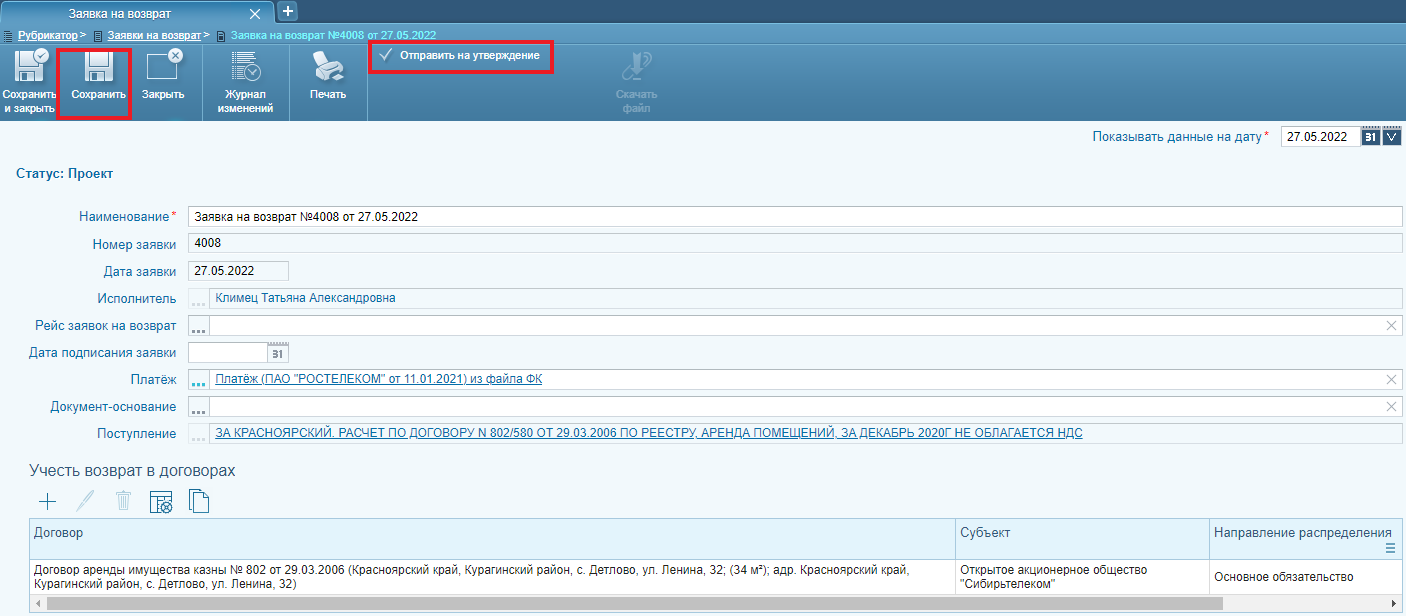Click the table clear-filter icon above grid
Viewport: 1406px width, 616px height.
tap(161, 502)
